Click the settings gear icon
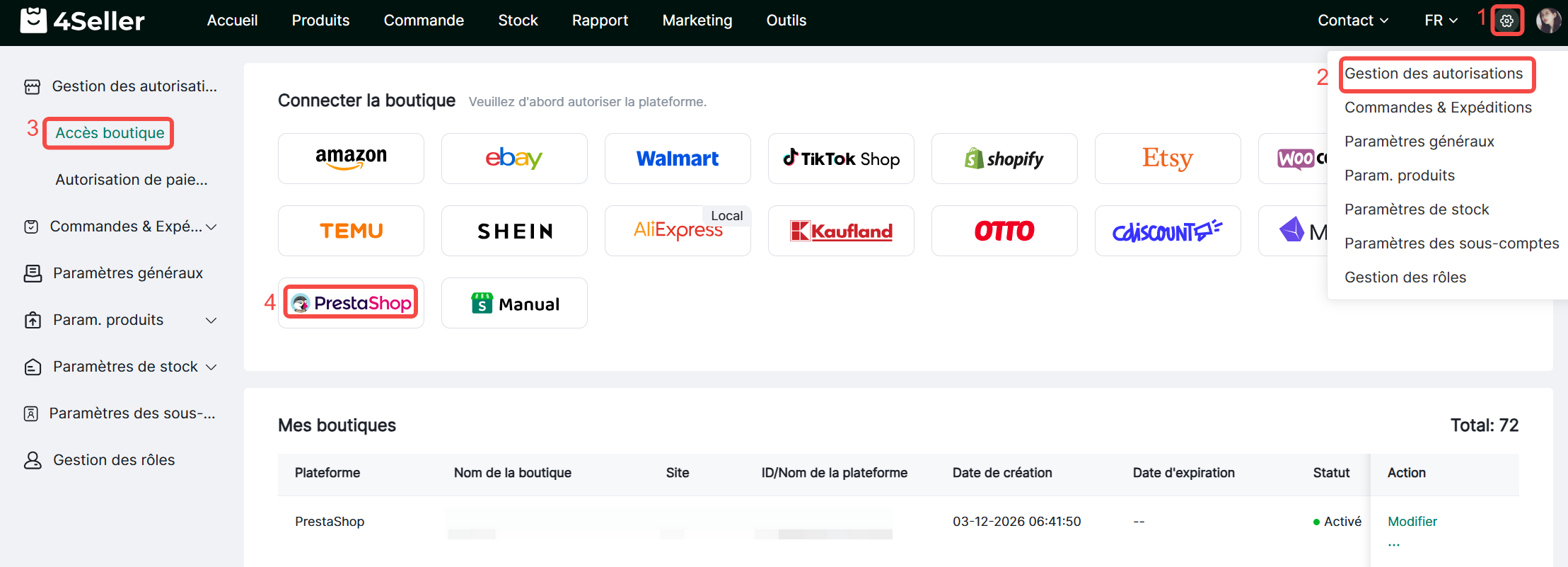1568x567 pixels. click(1506, 21)
